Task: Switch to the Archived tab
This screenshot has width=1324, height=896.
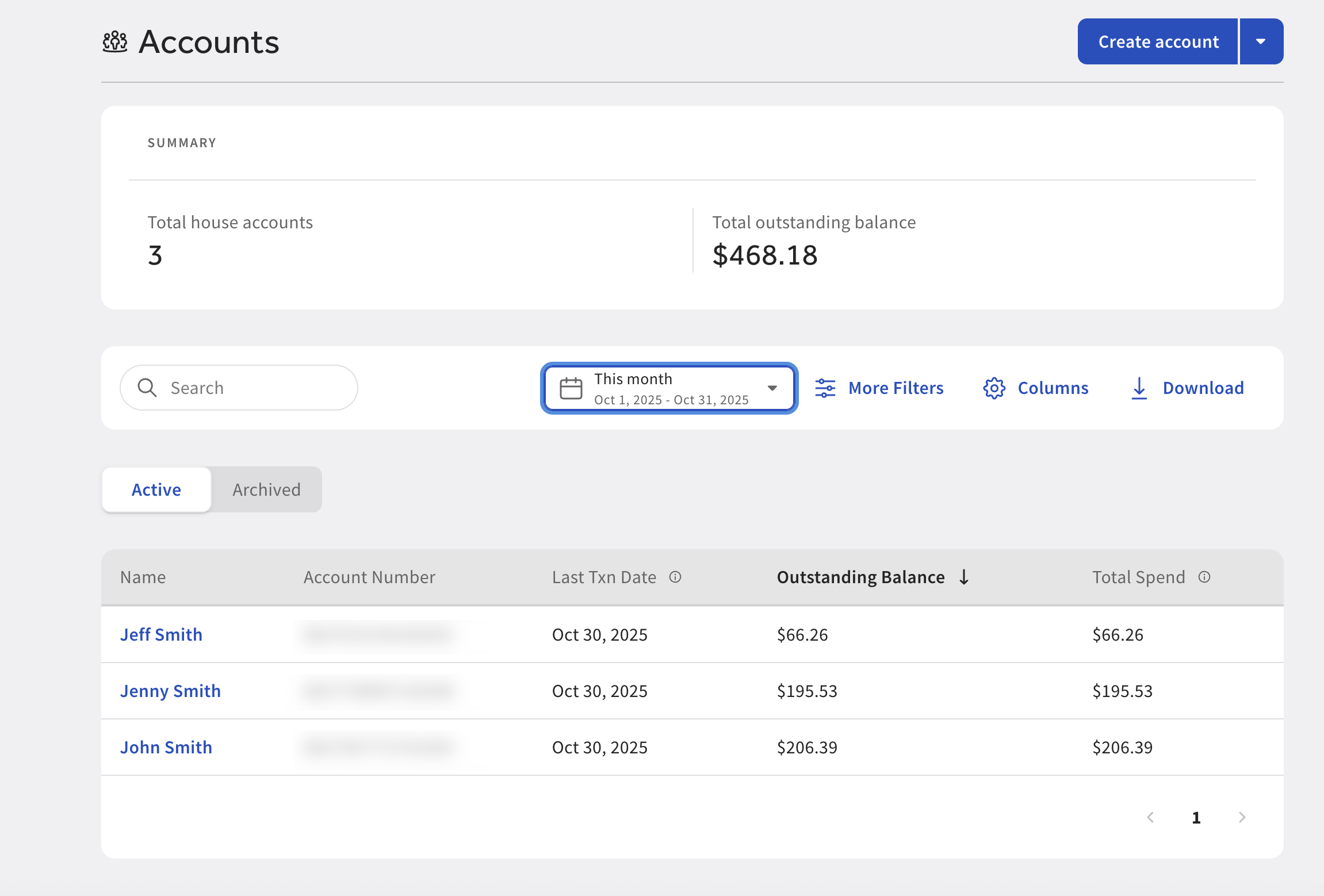Action: [266, 489]
